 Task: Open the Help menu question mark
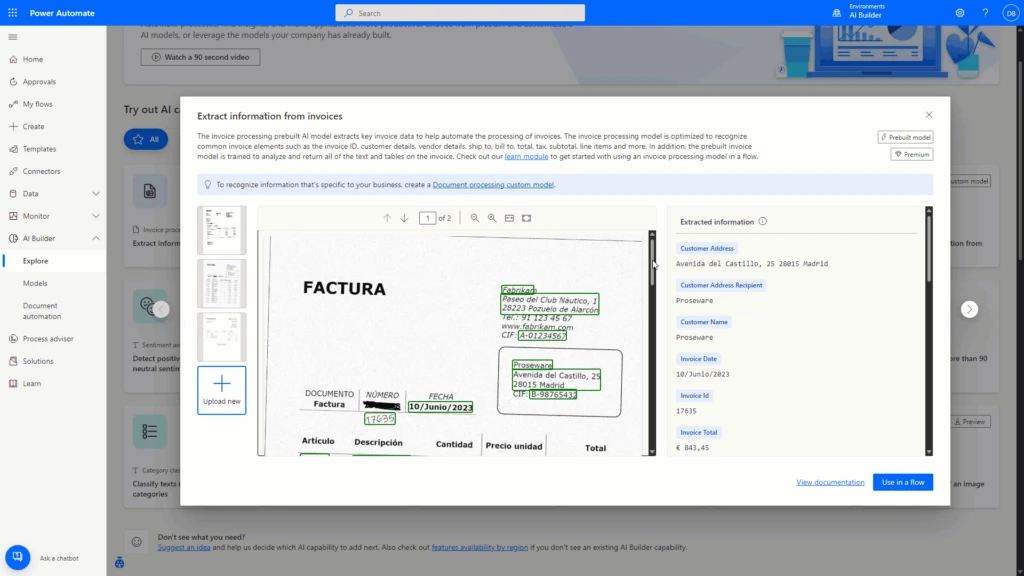[984, 12]
